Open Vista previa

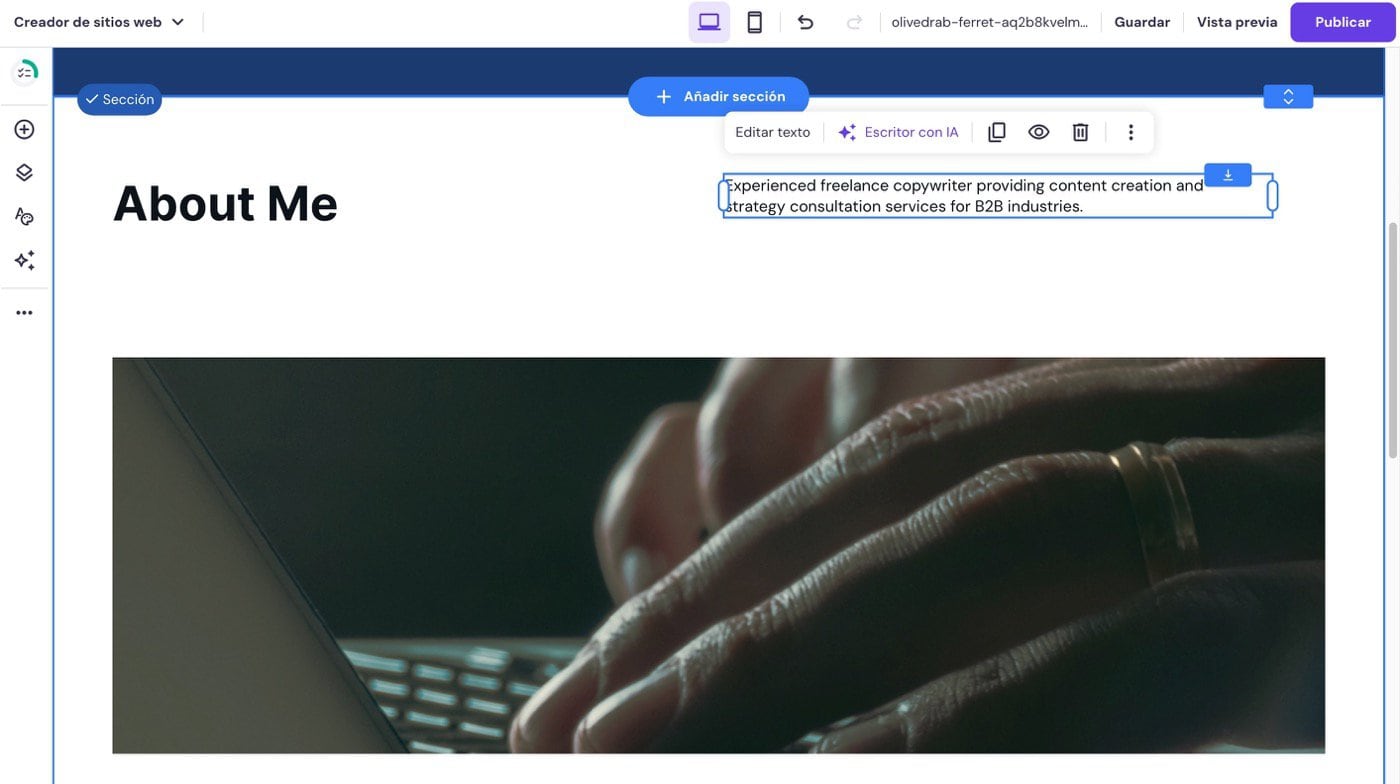click(1237, 22)
